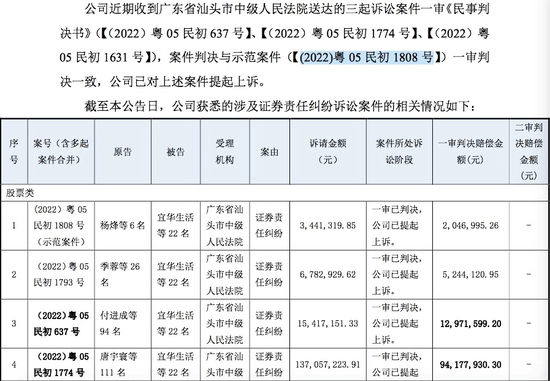Click bold judgment amount 94,177,930.30

471,365
